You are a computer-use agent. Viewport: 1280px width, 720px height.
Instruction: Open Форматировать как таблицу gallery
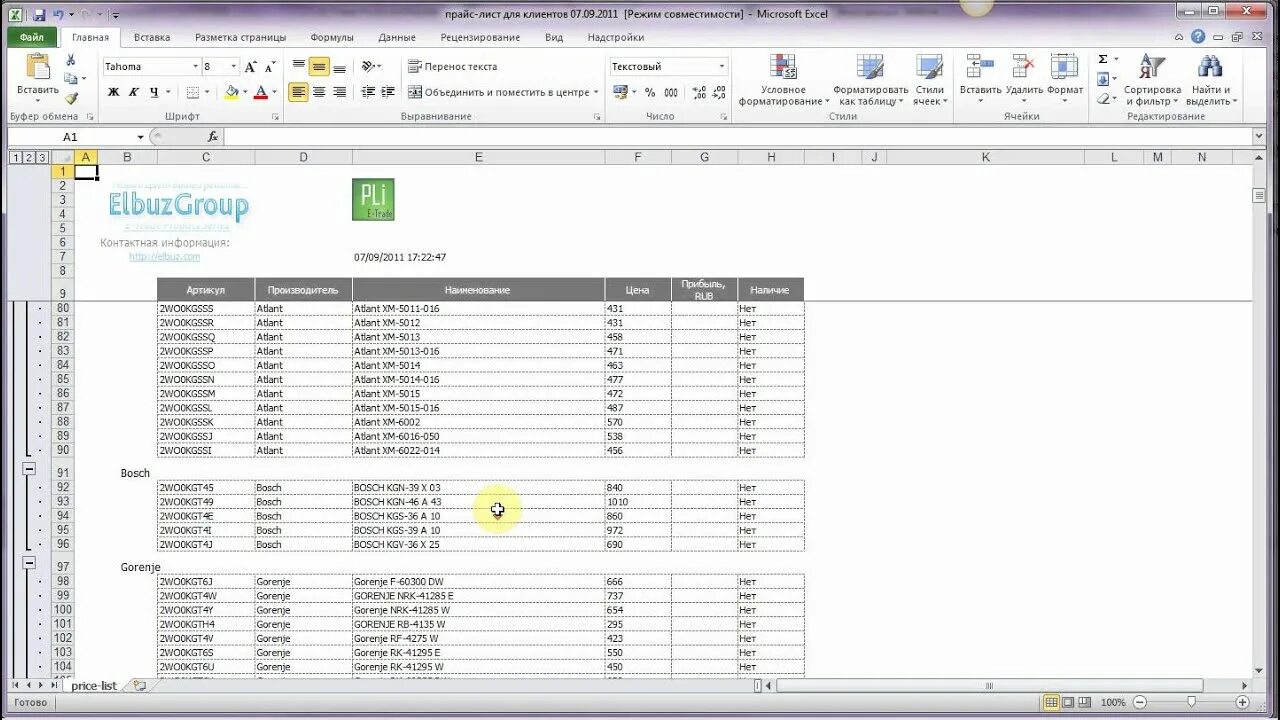coord(871,80)
